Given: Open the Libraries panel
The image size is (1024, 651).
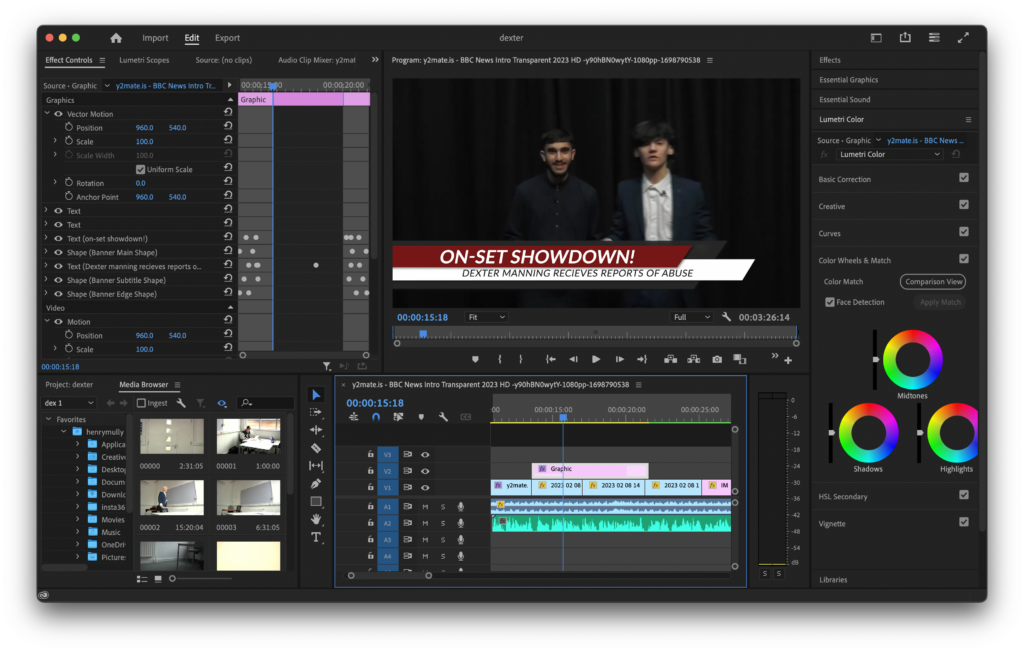Looking at the screenshot, I should tap(833, 580).
